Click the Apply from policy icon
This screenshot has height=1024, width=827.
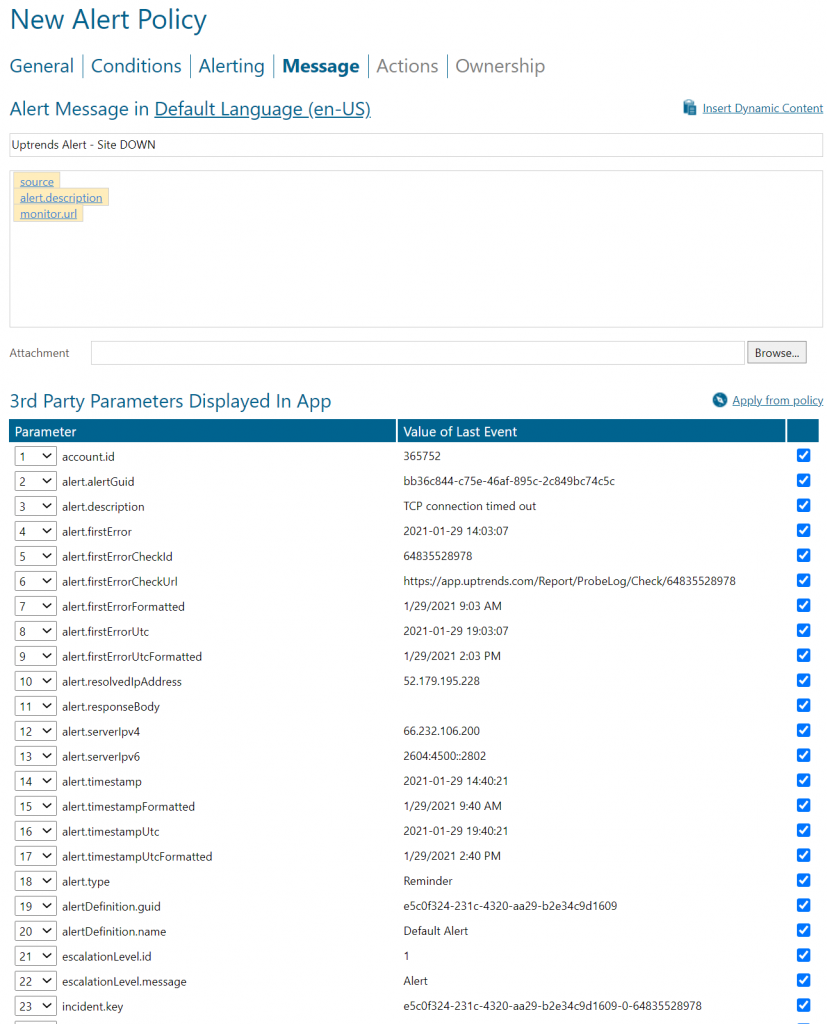click(x=719, y=400)
